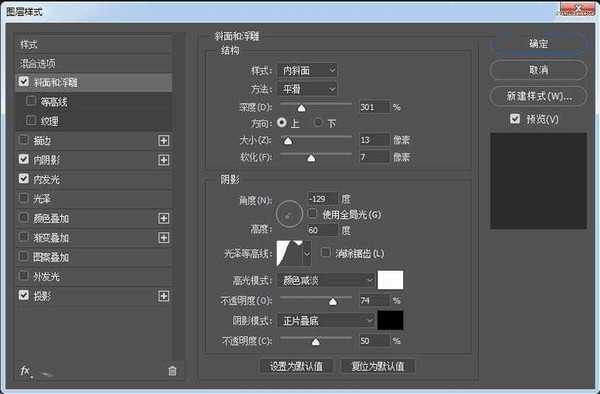Enable the 外发光 checkbox
The image size is (600, 394).
click(24, 275)
